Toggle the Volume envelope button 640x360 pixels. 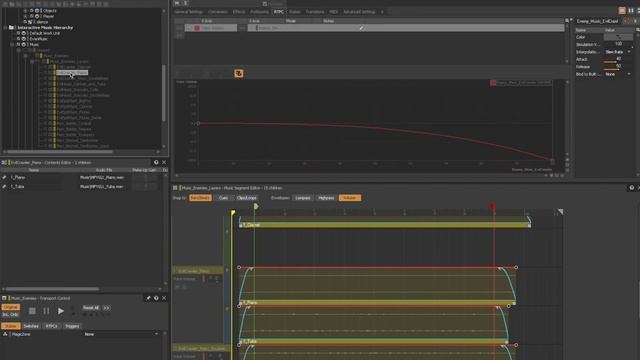click(350, 198)
